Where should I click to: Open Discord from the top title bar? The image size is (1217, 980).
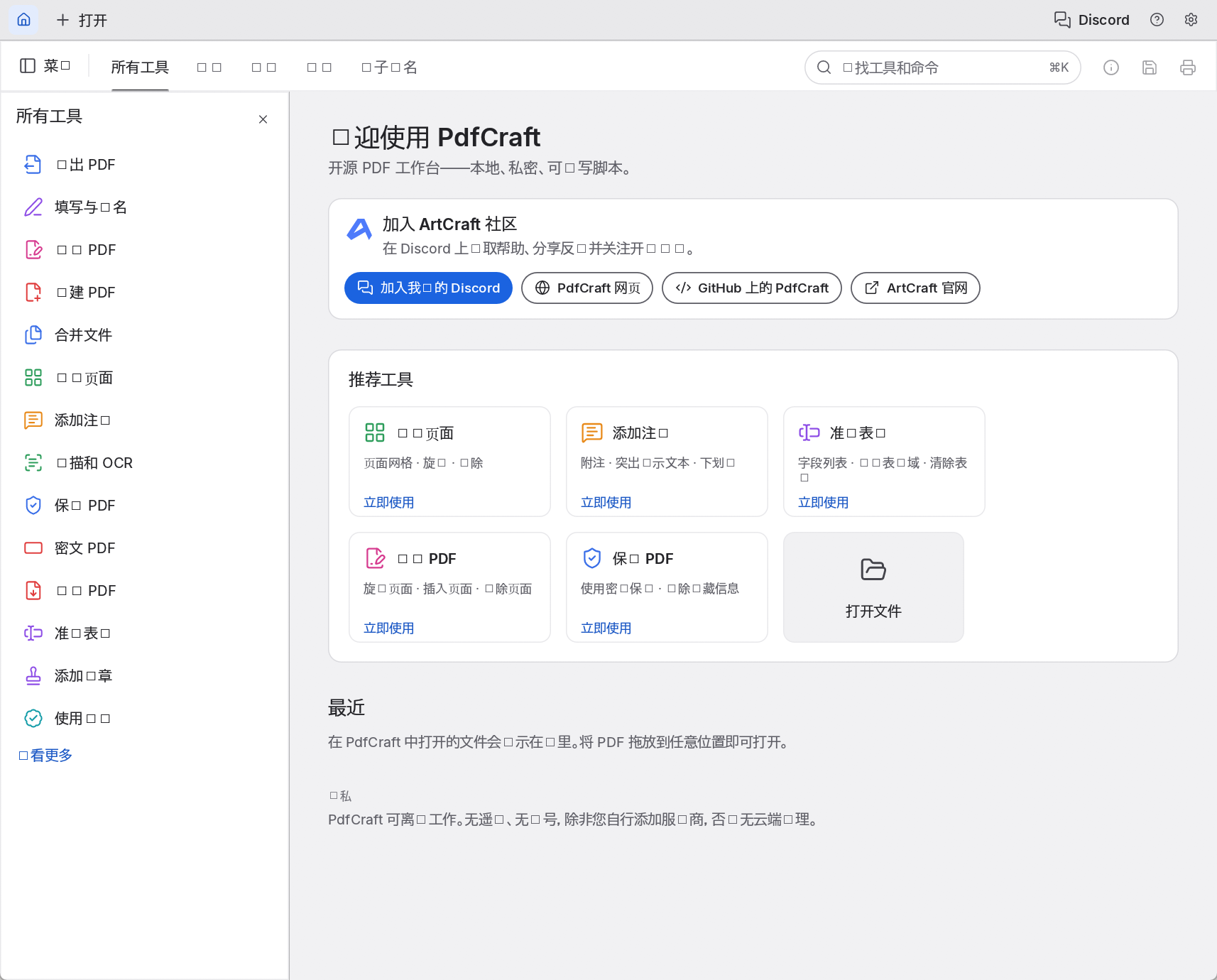tap(1091, 20)
